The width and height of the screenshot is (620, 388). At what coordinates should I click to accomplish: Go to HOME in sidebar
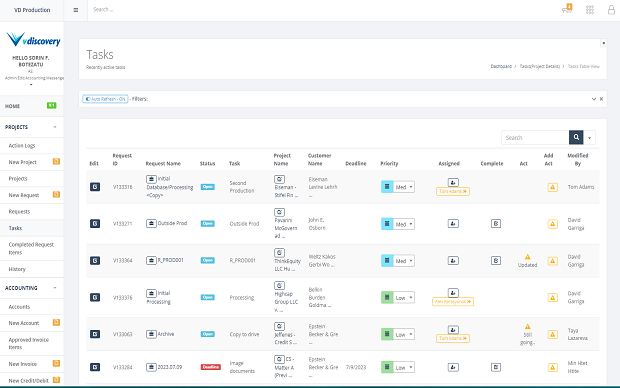32,106
